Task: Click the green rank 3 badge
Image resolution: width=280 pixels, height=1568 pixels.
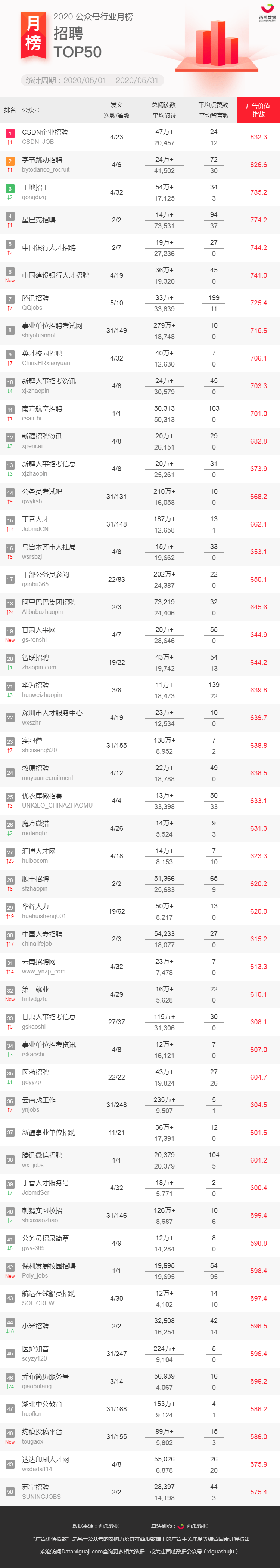Action: tap(10, 189)
